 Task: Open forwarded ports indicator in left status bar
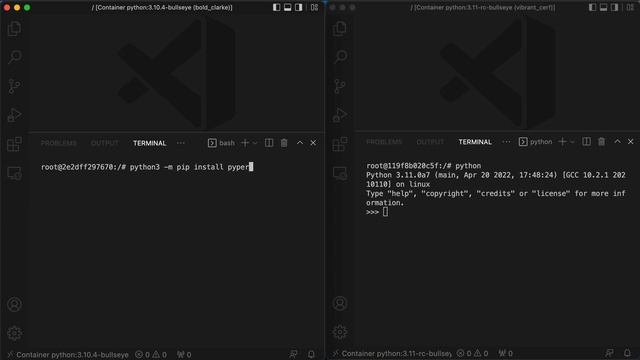coord(184,355)
